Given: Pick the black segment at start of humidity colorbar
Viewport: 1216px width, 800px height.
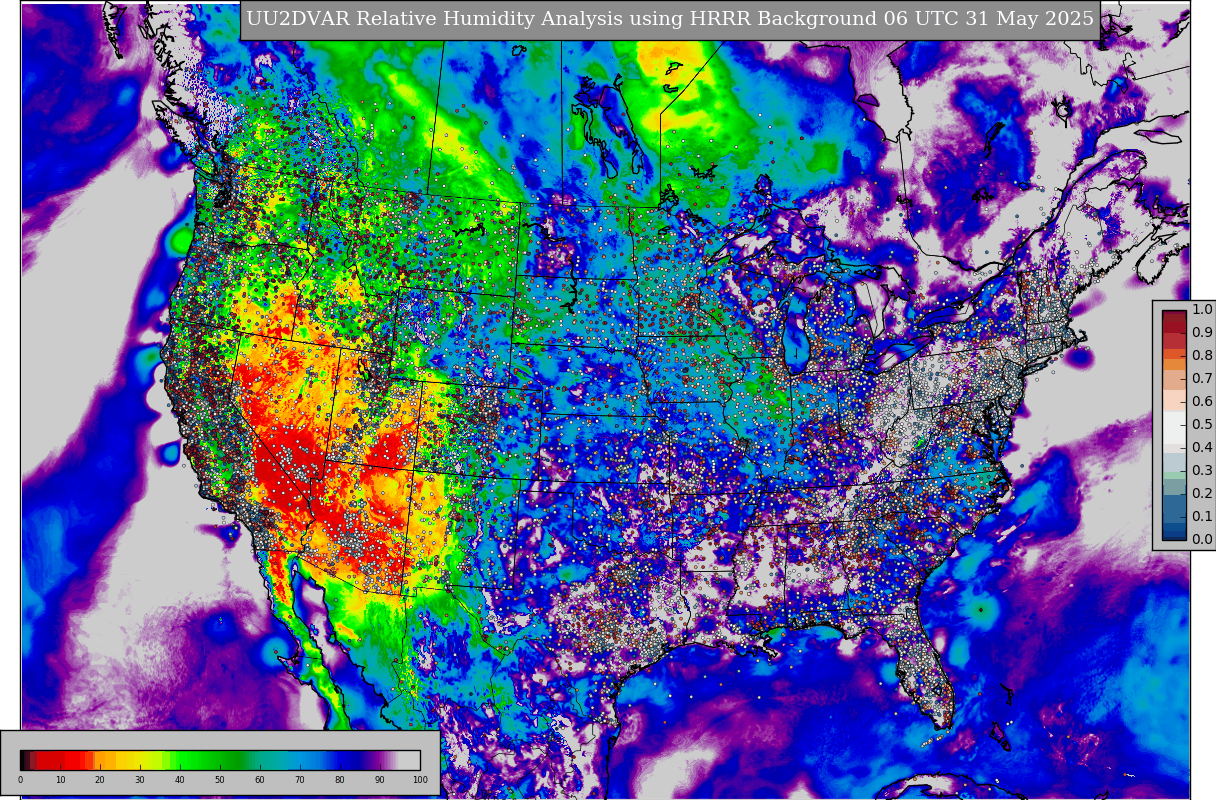Looking at the screenshot, I should (x=23, y=760).
